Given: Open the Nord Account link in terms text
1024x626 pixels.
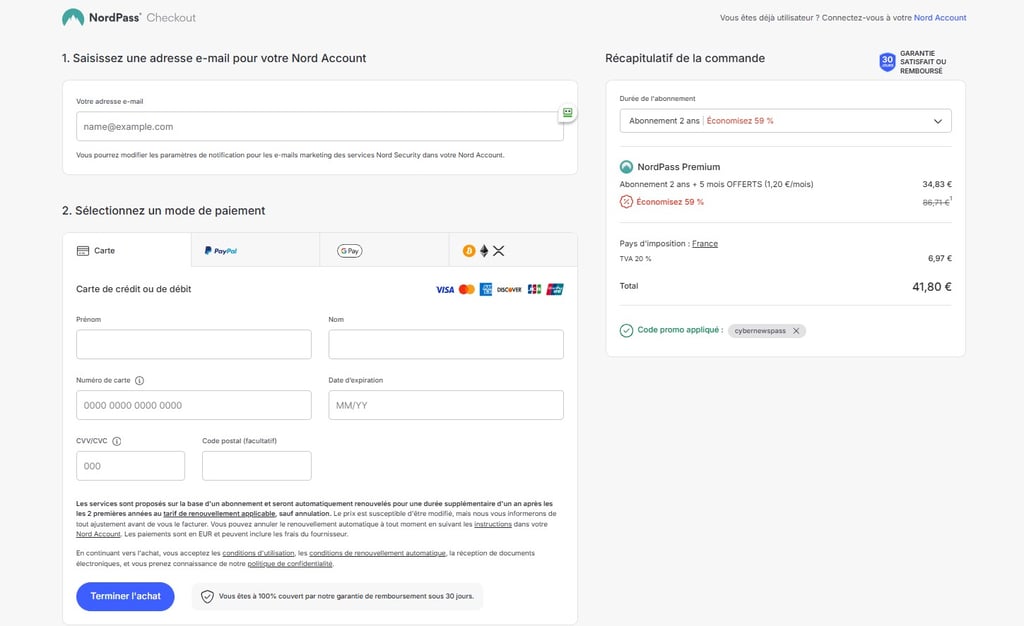Looking at the screenshot, I should coord(98,534).
